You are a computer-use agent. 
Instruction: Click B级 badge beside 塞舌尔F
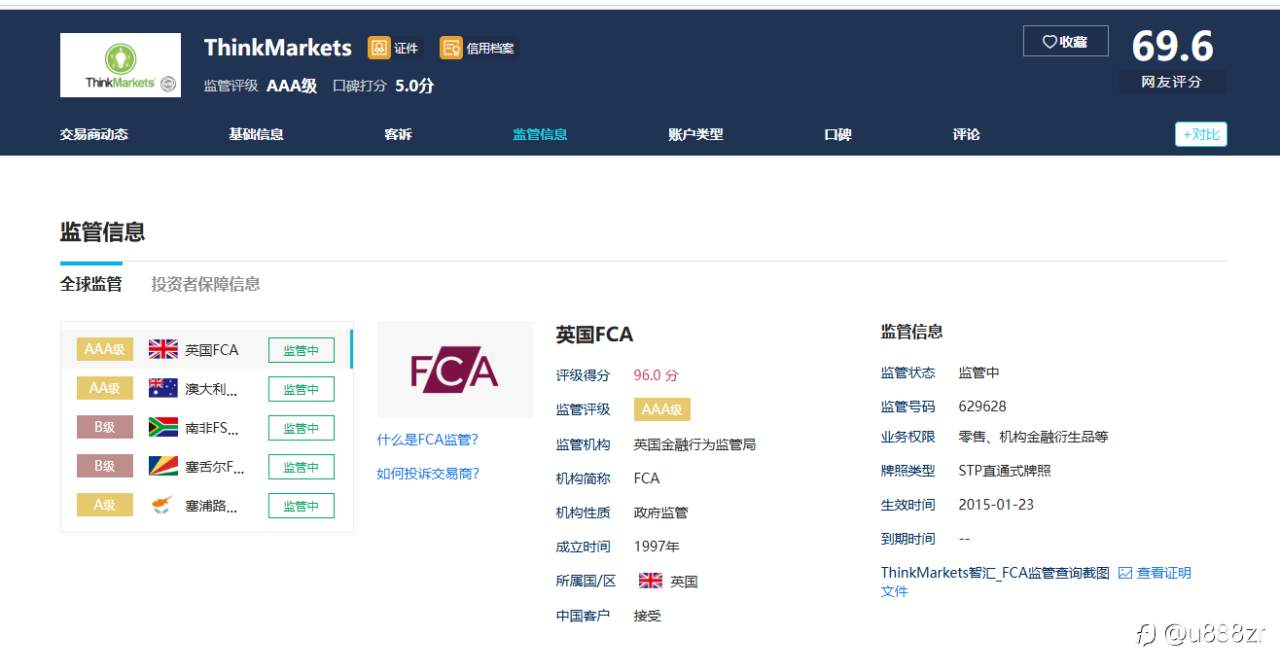click(105, 466)
